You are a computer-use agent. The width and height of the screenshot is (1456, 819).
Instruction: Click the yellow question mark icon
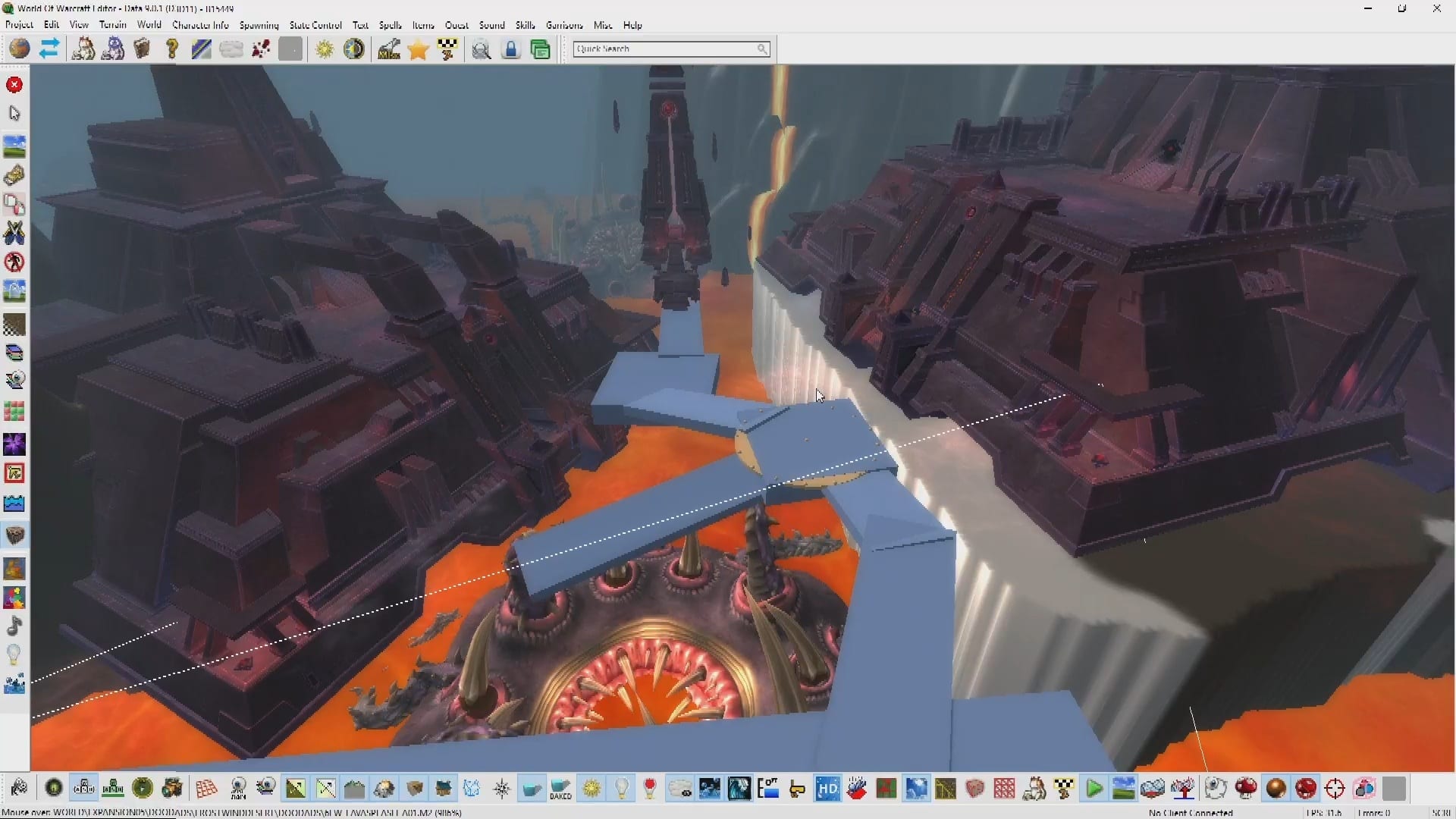click(x=172, y=49)
